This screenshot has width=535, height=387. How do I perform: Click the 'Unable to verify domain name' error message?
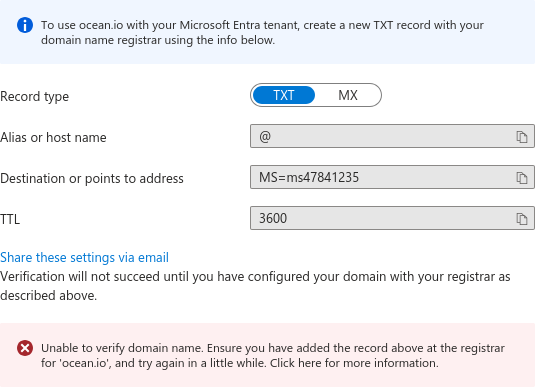click(273, 355)
